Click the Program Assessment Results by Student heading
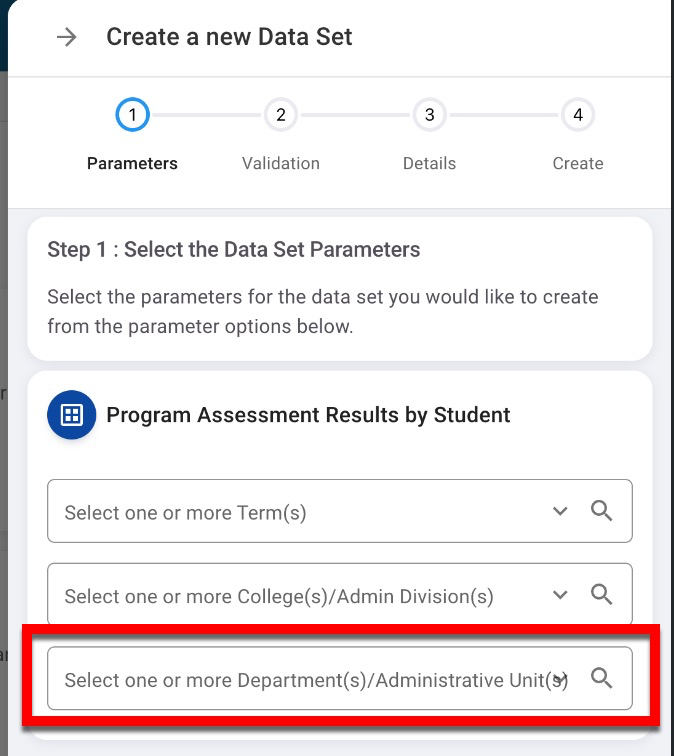 [308, 415]
